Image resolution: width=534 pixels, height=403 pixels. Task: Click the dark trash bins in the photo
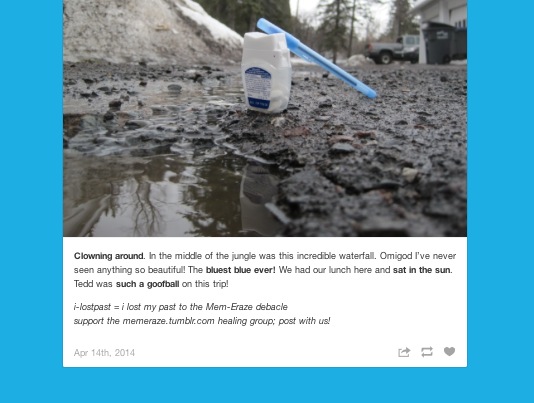pyautogui.click(x=444, y=43)
